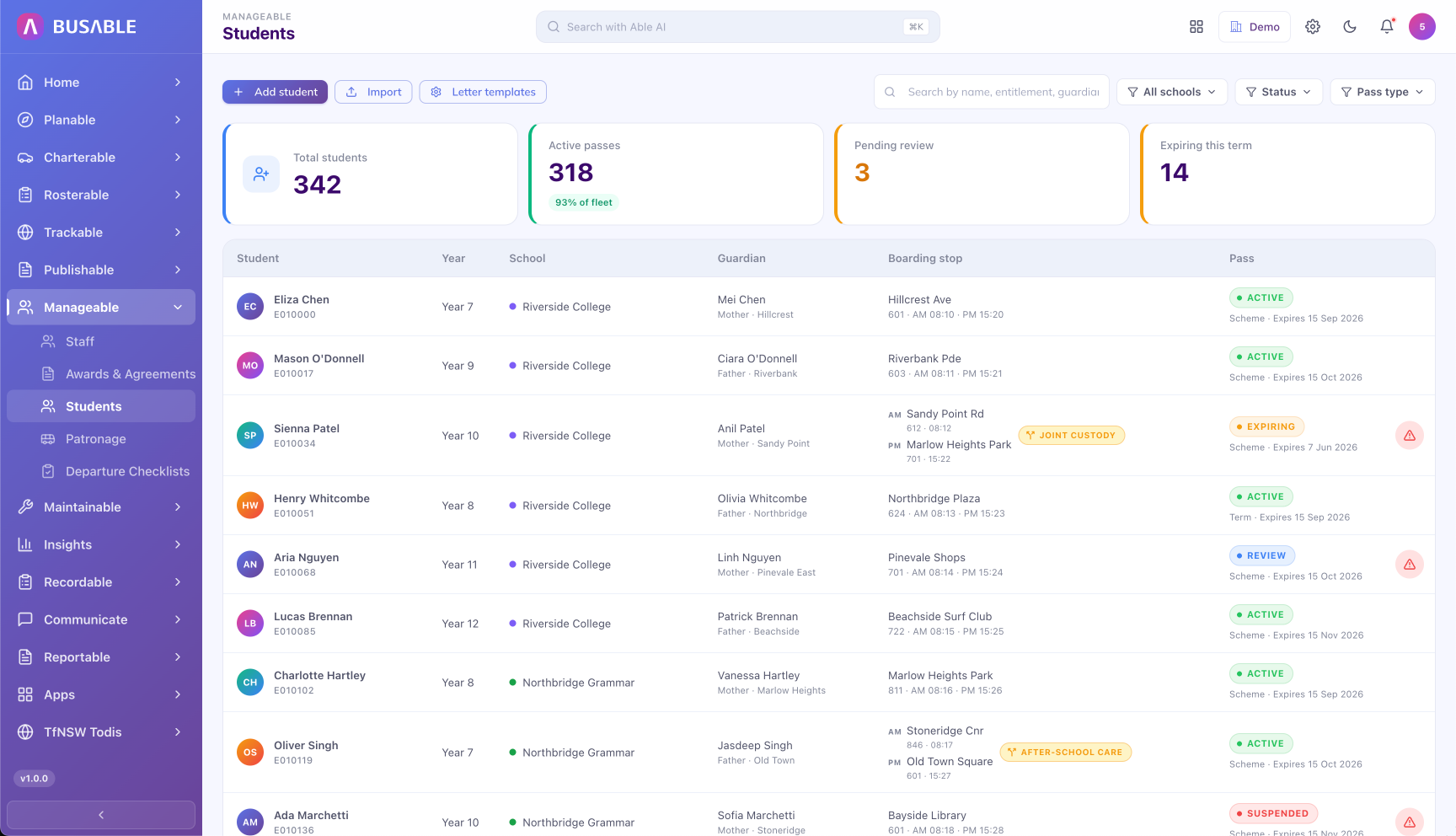
Task: Click the Publishable document icon
Action: 25,270
